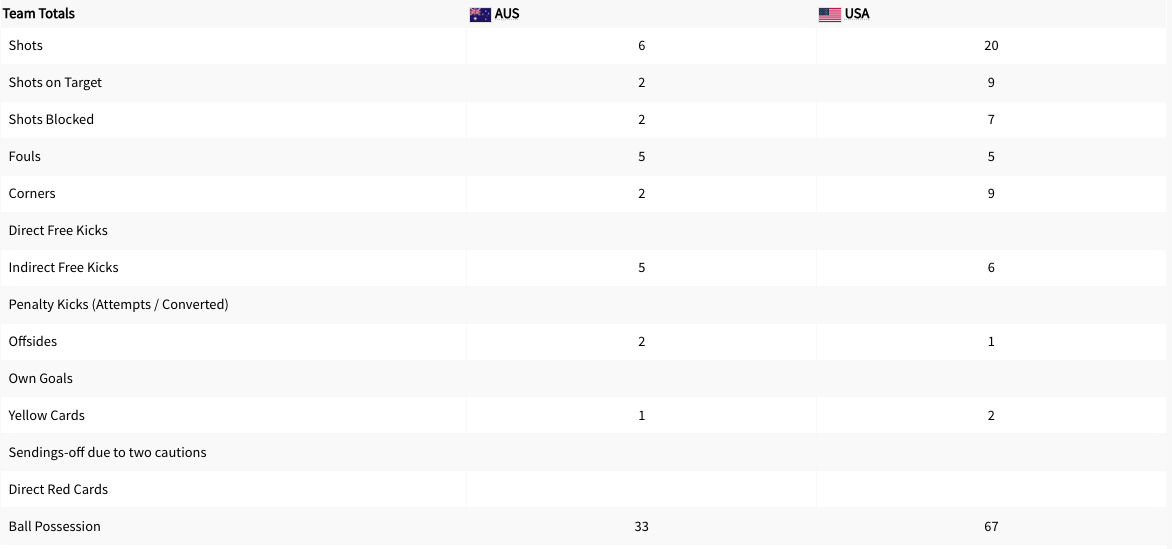Click the Penalty Kicks row label
The width and height of the screenshot is (1172, 549).
118,305
